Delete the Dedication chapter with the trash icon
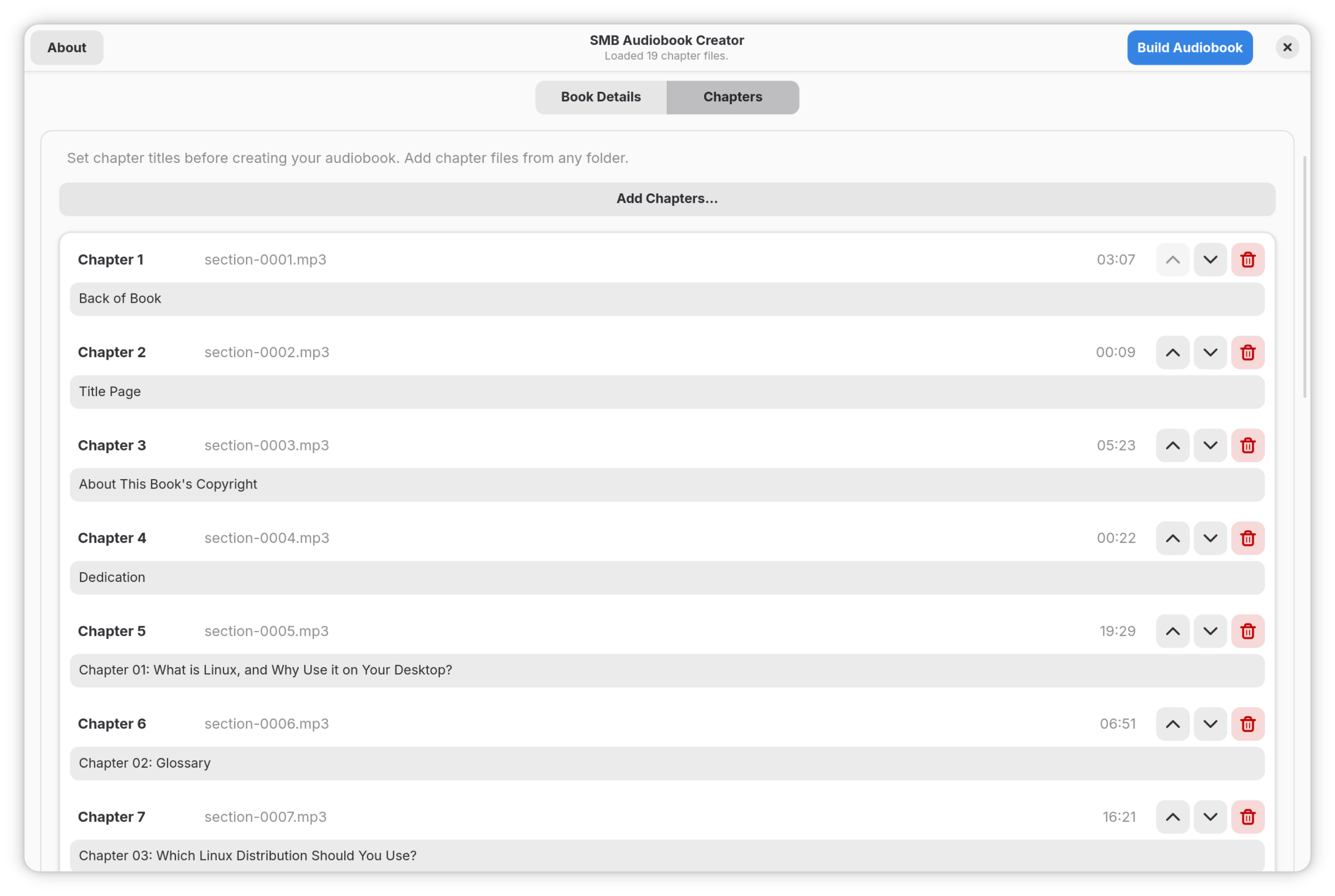This screenshot has height=896, width=1335. click(1248, 538)
